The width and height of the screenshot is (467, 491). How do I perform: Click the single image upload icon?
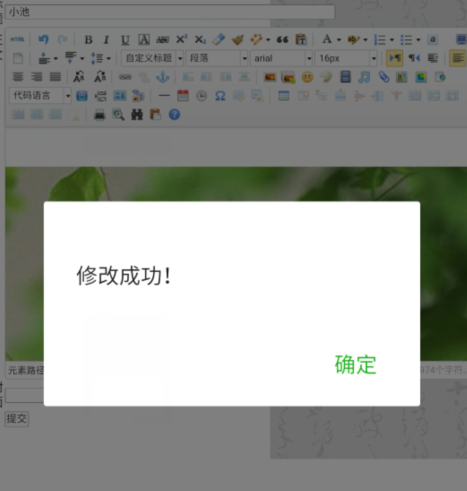(x=270, y=77)
